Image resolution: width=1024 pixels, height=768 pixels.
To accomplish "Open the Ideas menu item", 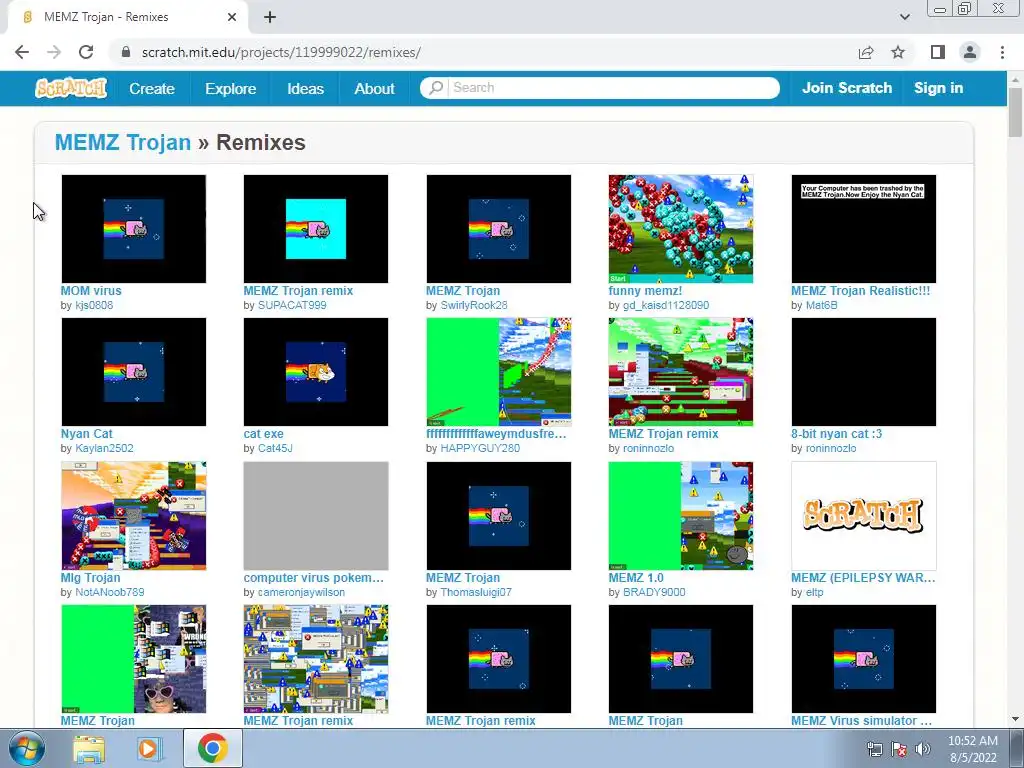I will pyautogui.click(x=306, y=88).
